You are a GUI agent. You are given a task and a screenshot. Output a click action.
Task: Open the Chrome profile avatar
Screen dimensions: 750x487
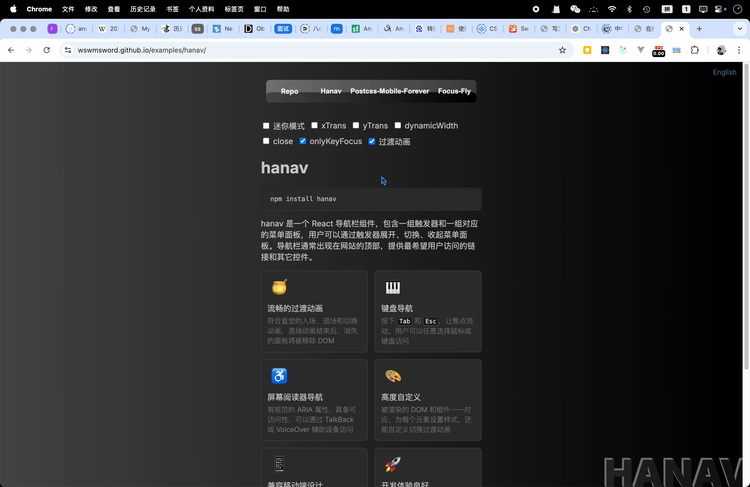point(721,50)
